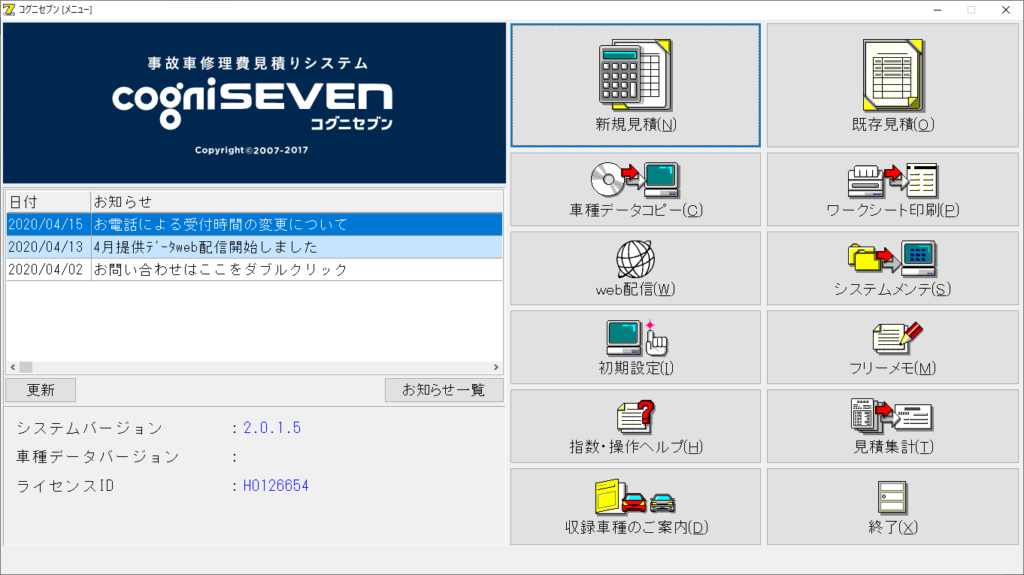Click the horizontal scrollbar thumb

point(26,367)
